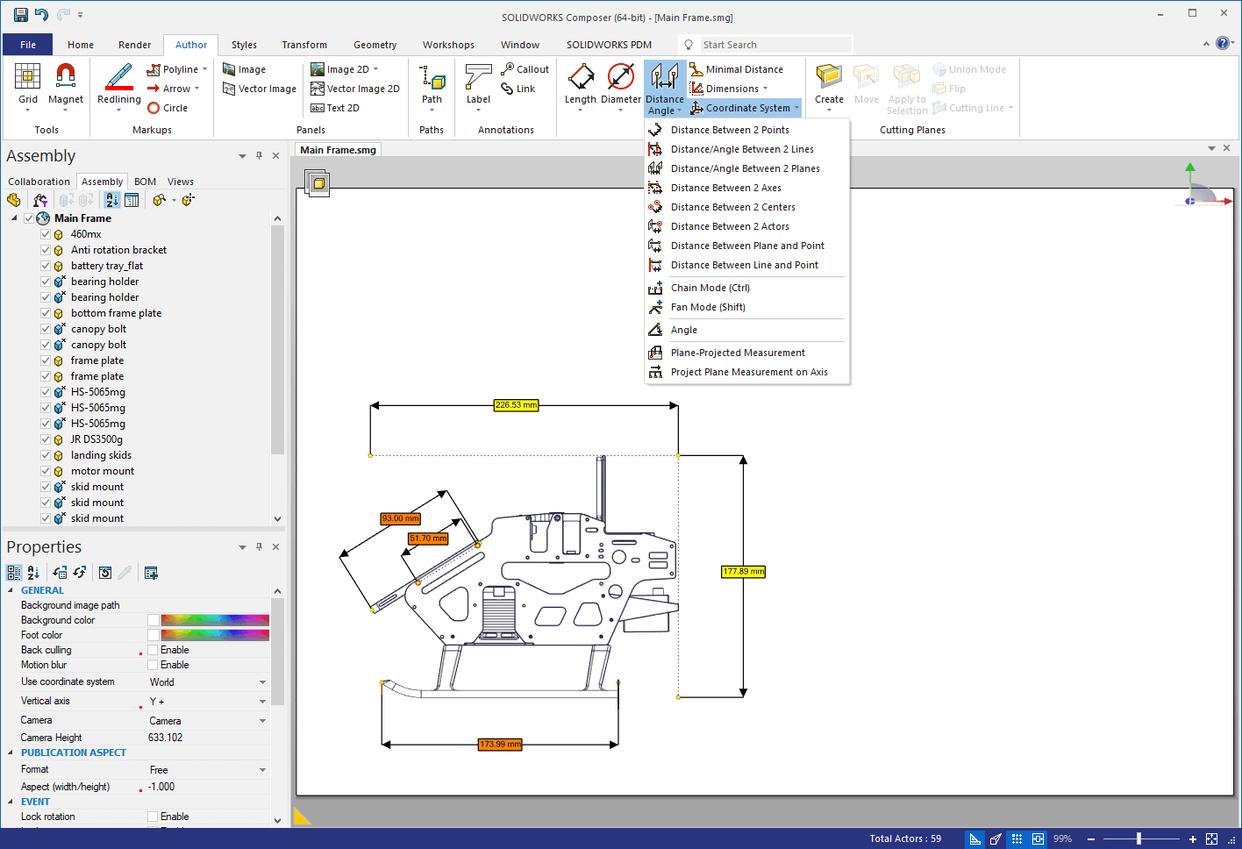This screenshot has height=849, width=1242.
Task: Open the Label annotation tool
Action: click(x=477, y=85)
